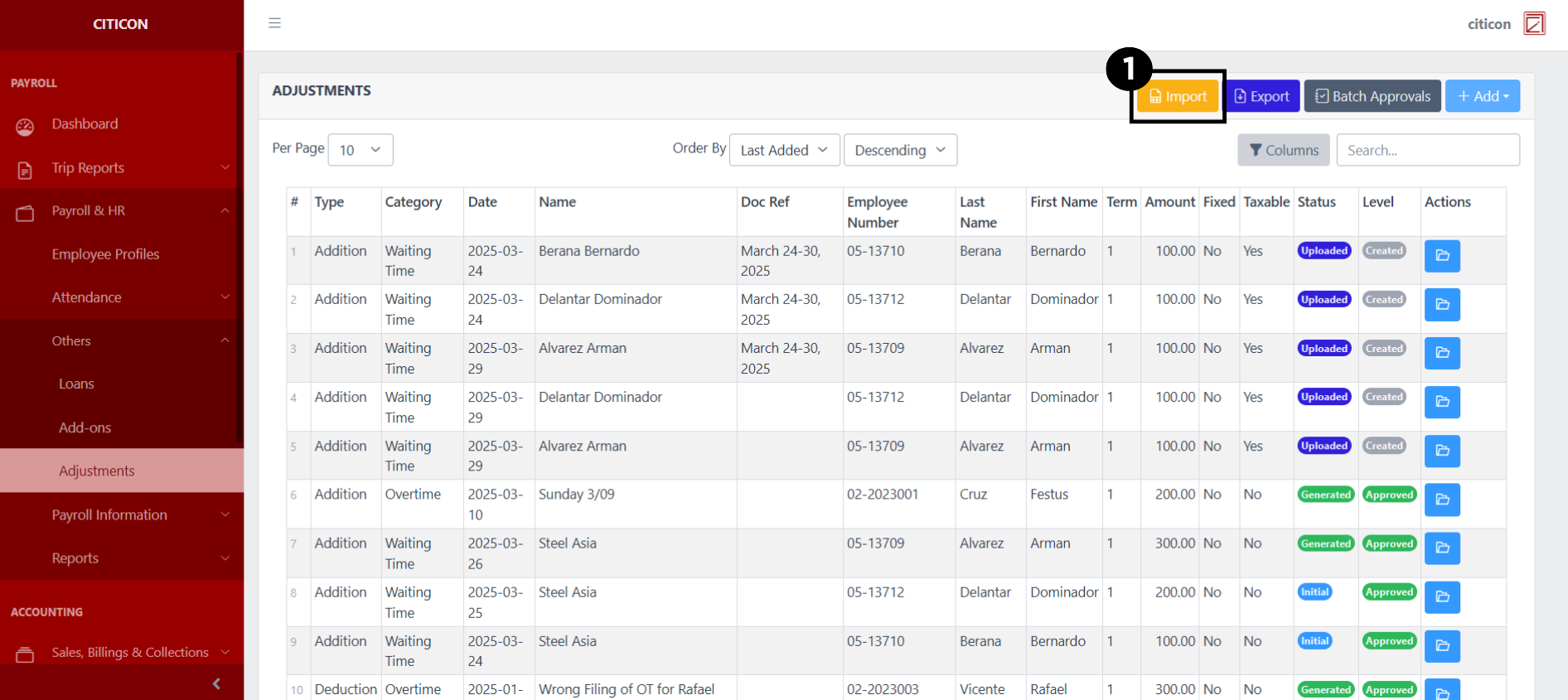
Task: Collapse sidebar using the bottom left arrow
Action: (x=216, y=683)
